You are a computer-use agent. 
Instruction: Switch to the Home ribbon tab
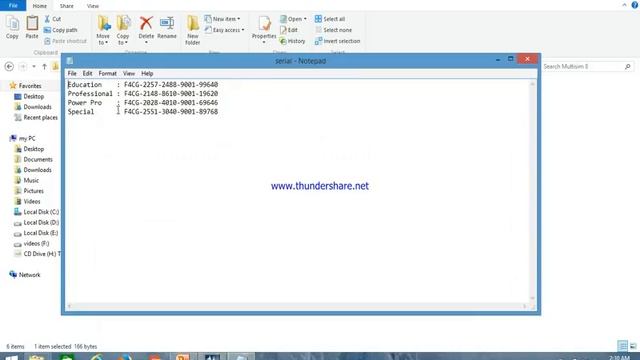coord(40,6)
